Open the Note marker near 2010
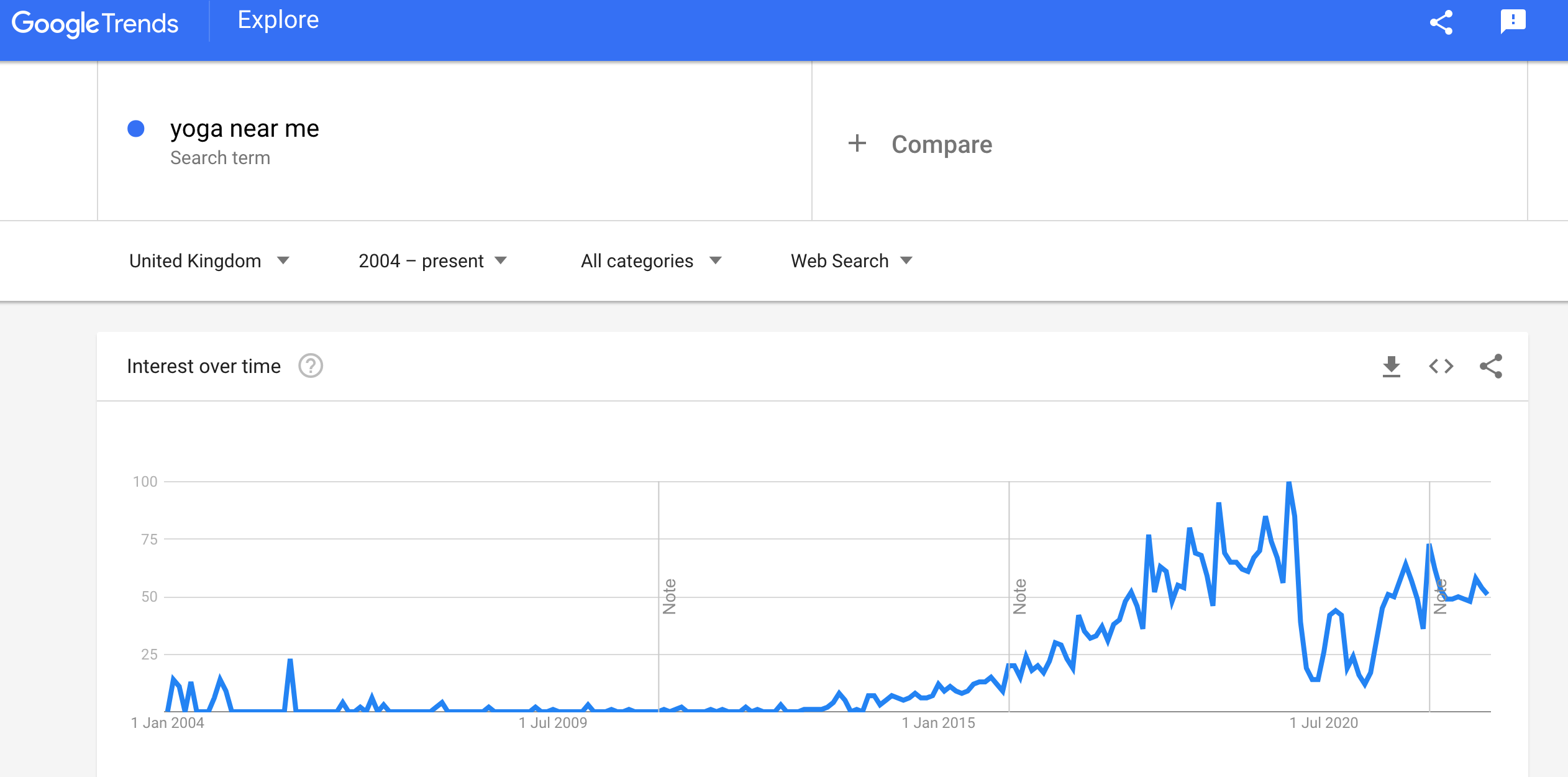Screen dimensions: 1568x777 669,597
